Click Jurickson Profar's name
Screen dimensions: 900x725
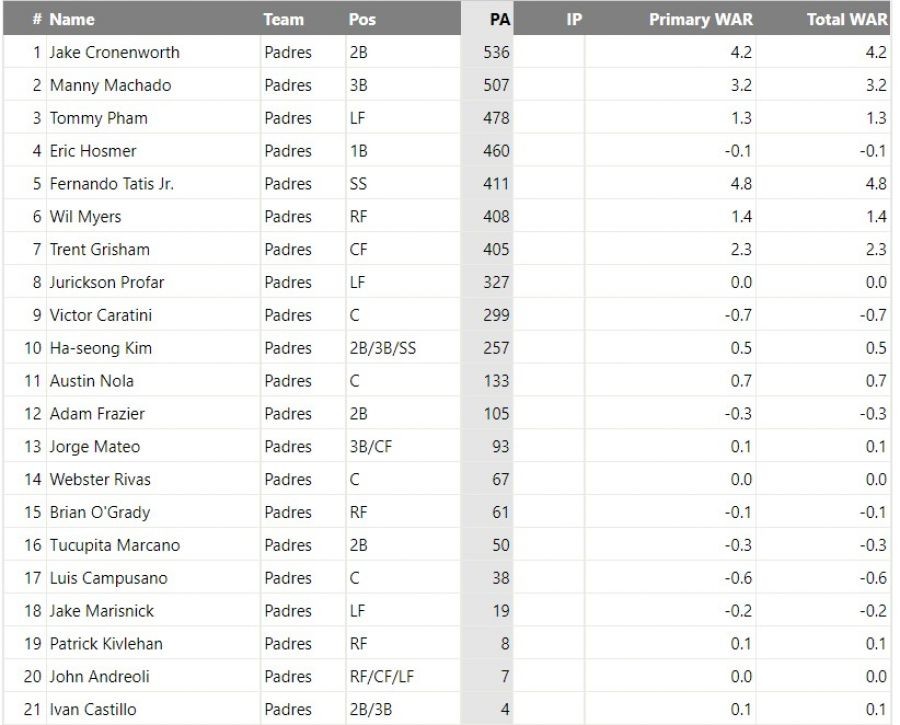coord(107,282)
